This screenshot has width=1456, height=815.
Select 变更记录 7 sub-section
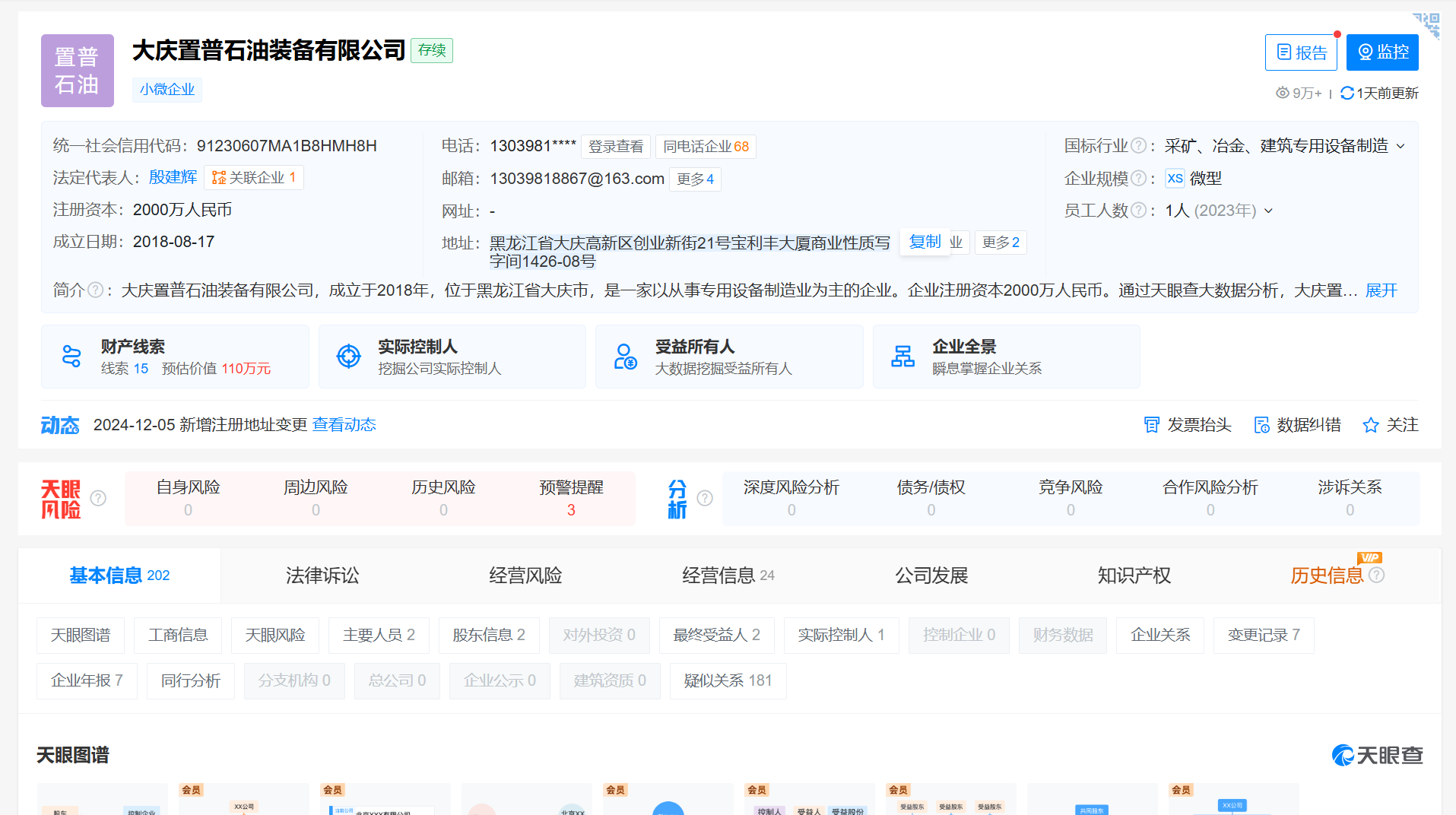[x=1264, y=635]
